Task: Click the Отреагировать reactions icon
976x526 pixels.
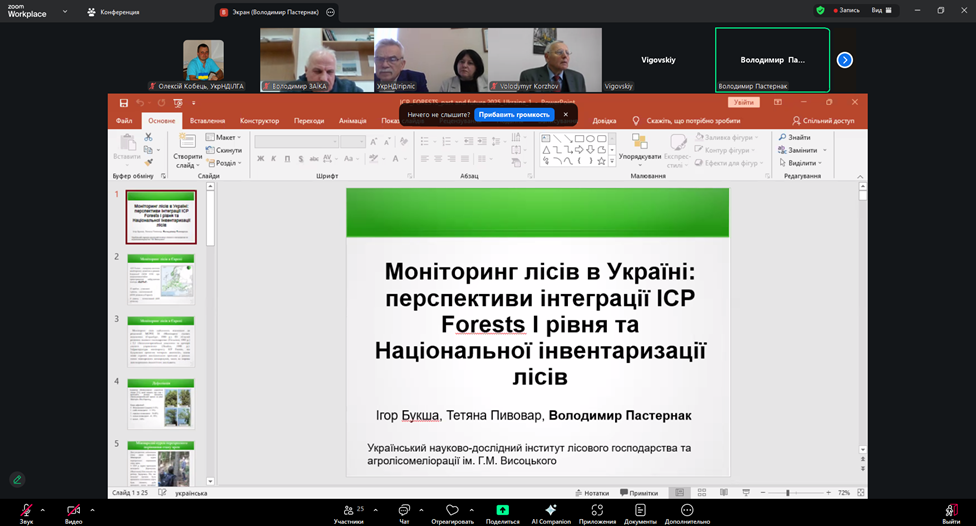Action: pyautogui.click(x=452, y=510)
